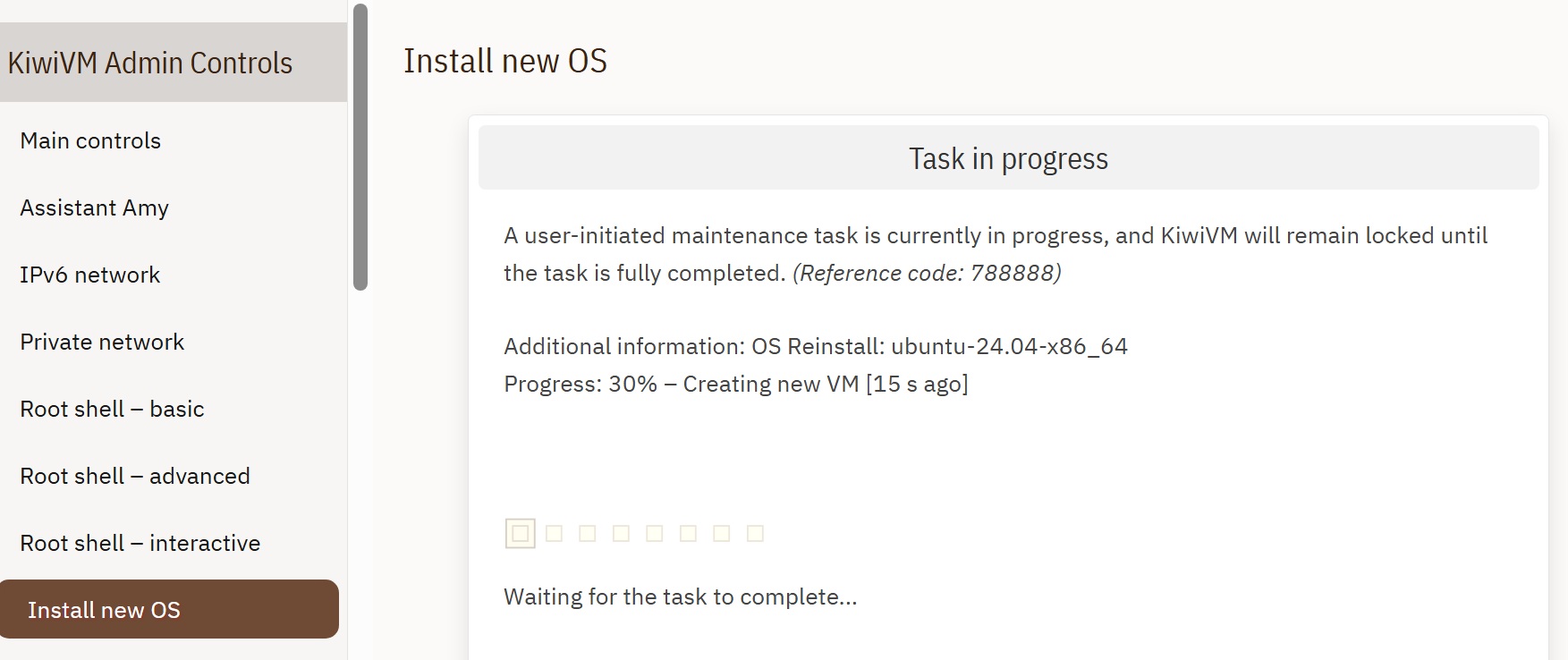Open the Assistant Amy page
Viewport: 1568px width, 660px height.
[94, 207]
